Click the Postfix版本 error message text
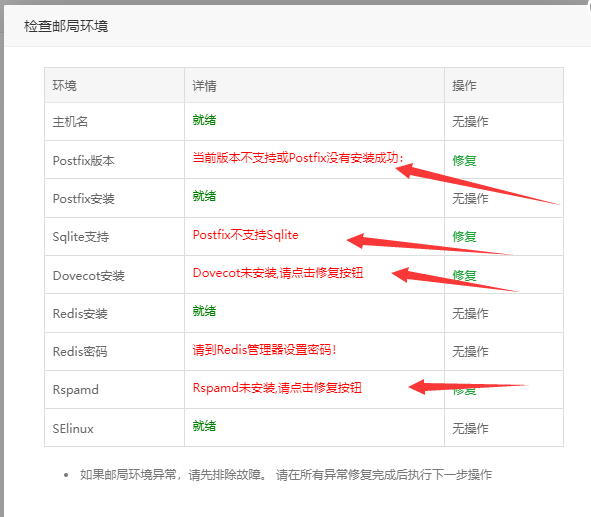The width and height of the screenshot is (591, 517). (x=298, y=158)
